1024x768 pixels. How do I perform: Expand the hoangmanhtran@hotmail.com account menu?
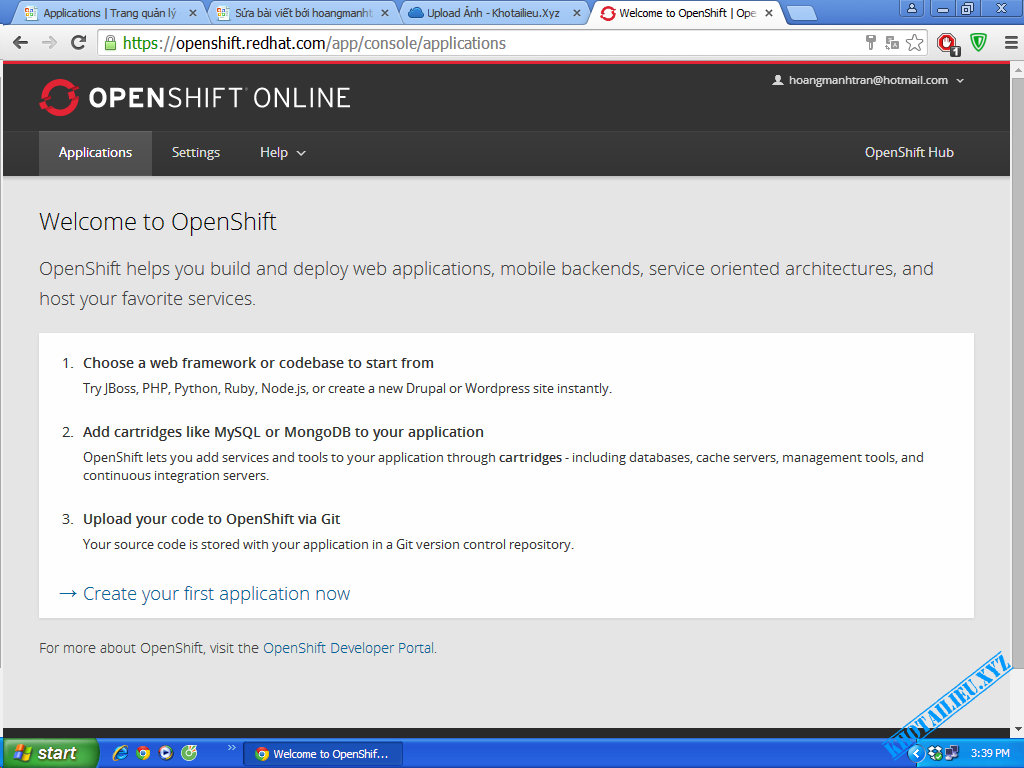[x=868, y=80]
